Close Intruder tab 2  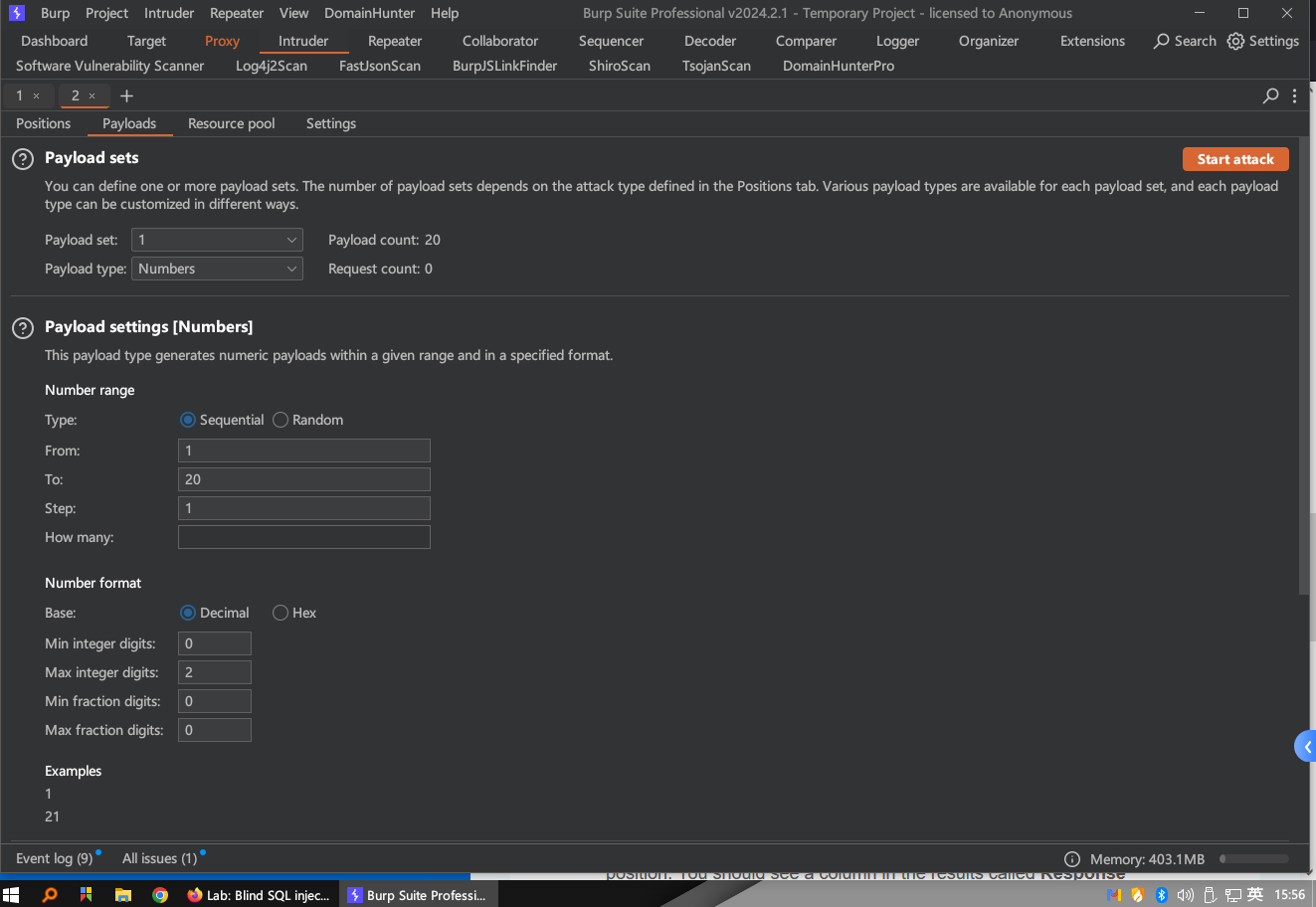pos(93,95)
